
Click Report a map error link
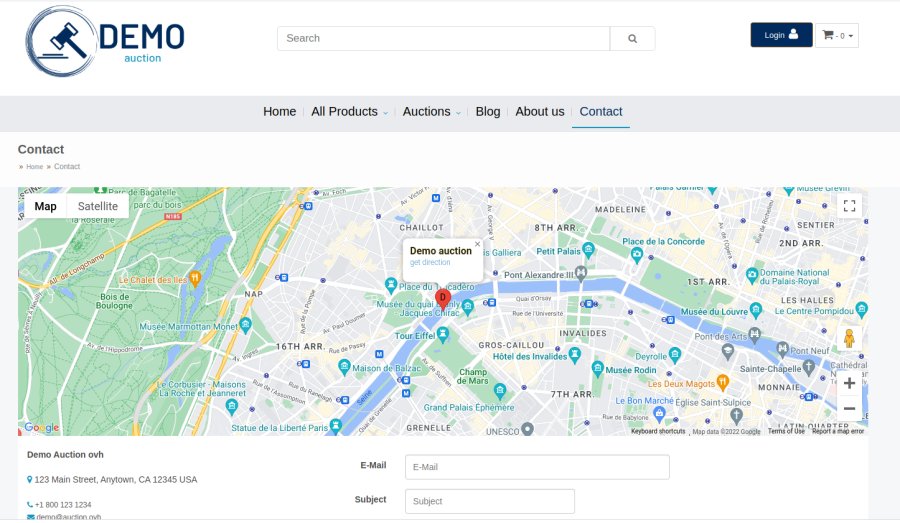coord(838,431)
